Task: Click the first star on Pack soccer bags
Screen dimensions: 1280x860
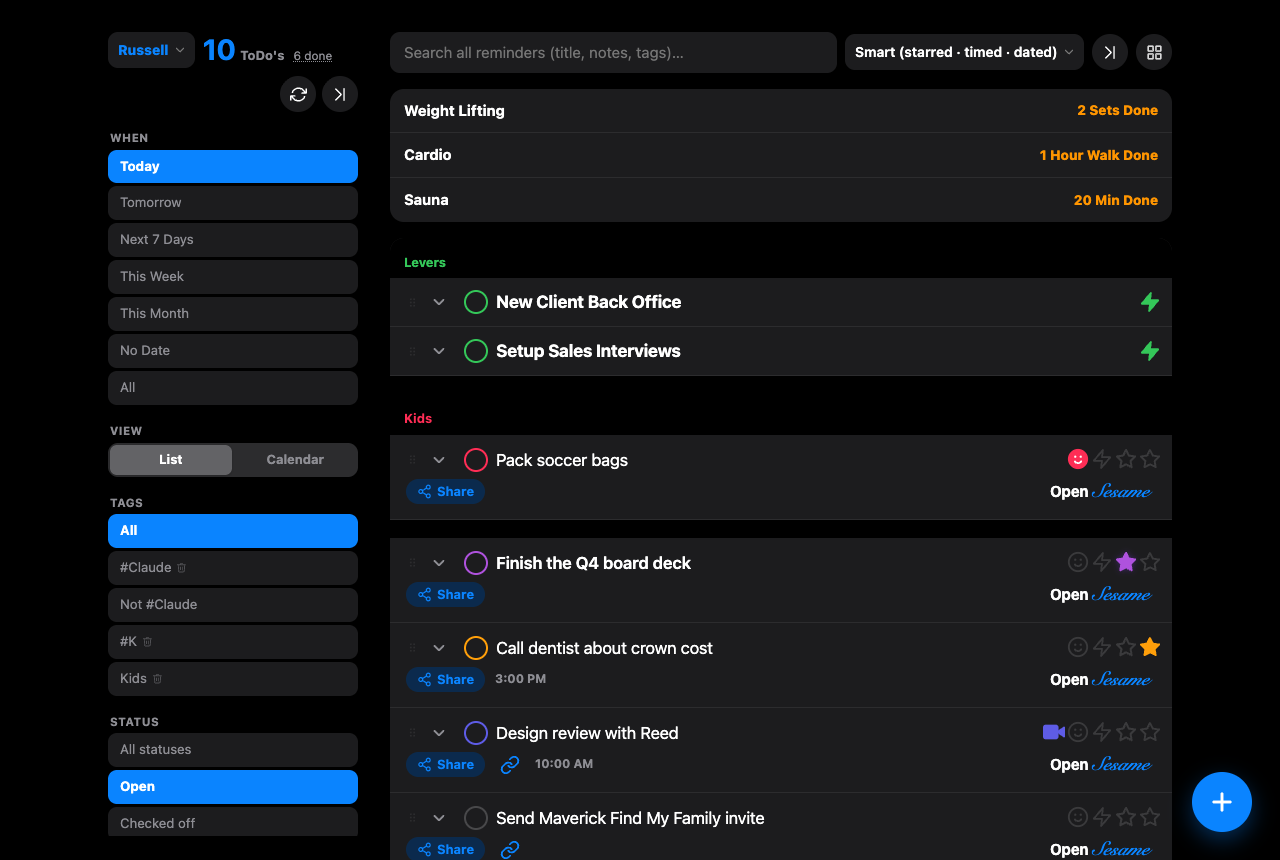Action: tap(1126, 459)
